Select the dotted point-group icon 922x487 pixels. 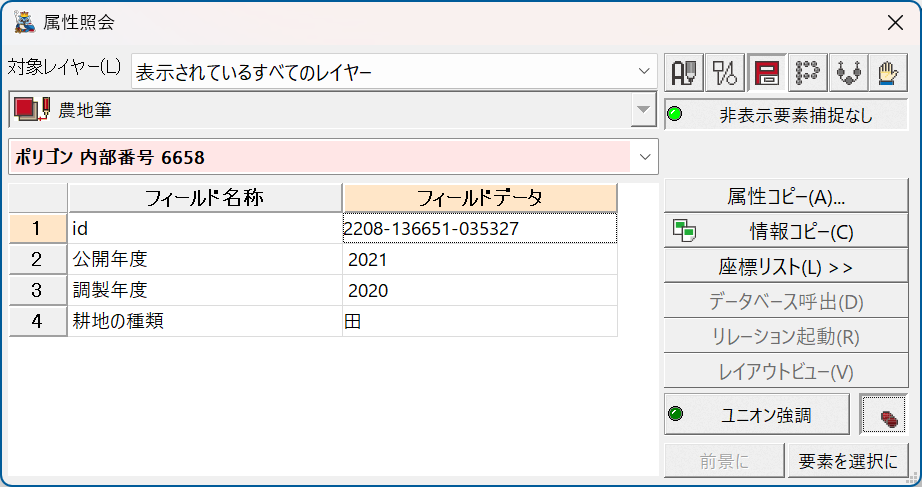[x=807, y=73]
